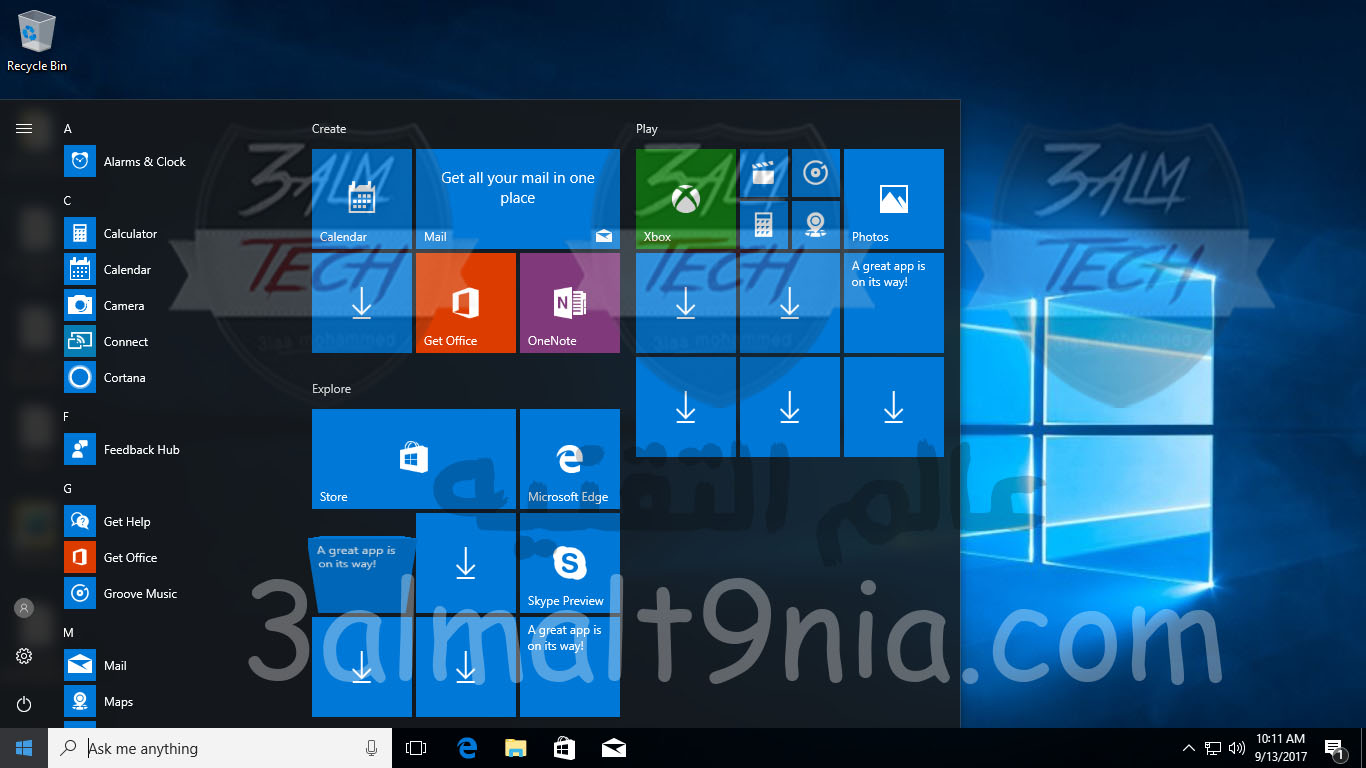Click the Calendar tile in Create group
Viewport: 1366px width, 768px height.
(x=362, y=199)
